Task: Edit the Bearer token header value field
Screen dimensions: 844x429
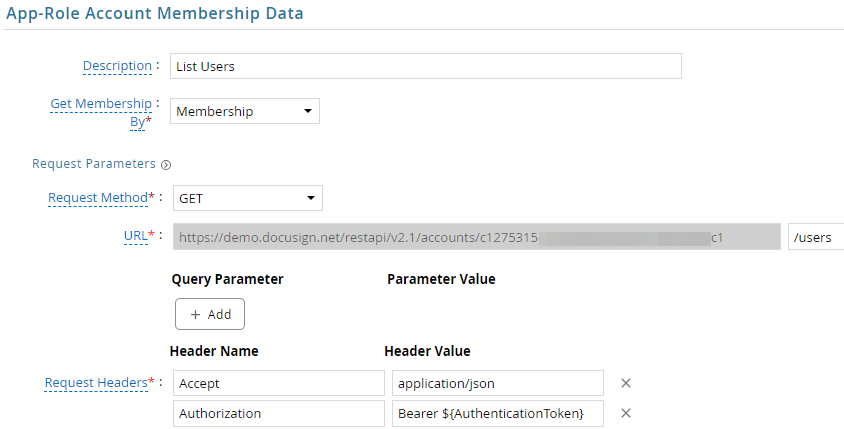Action: tap(498, 413)
